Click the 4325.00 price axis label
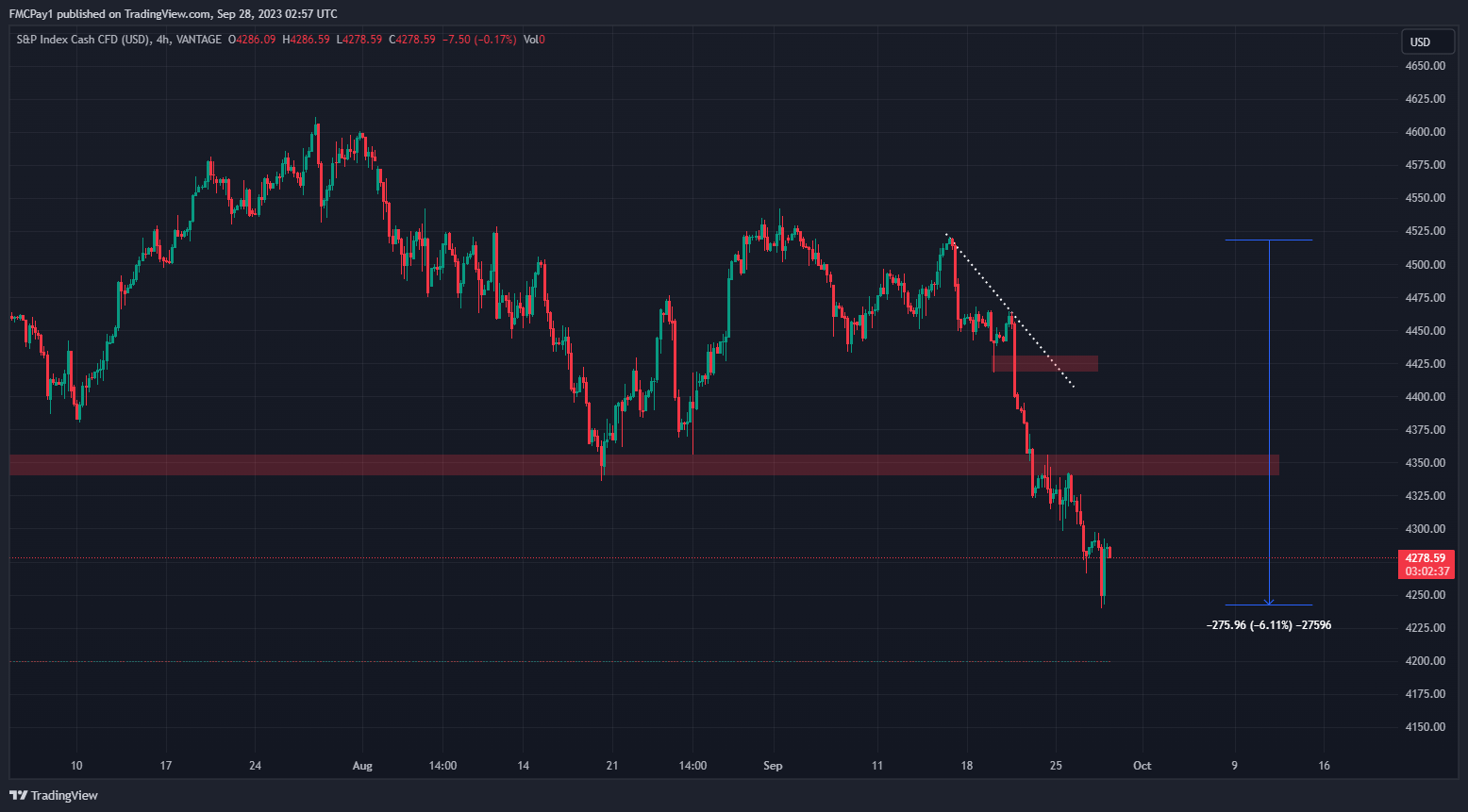 pos(1425,496)
